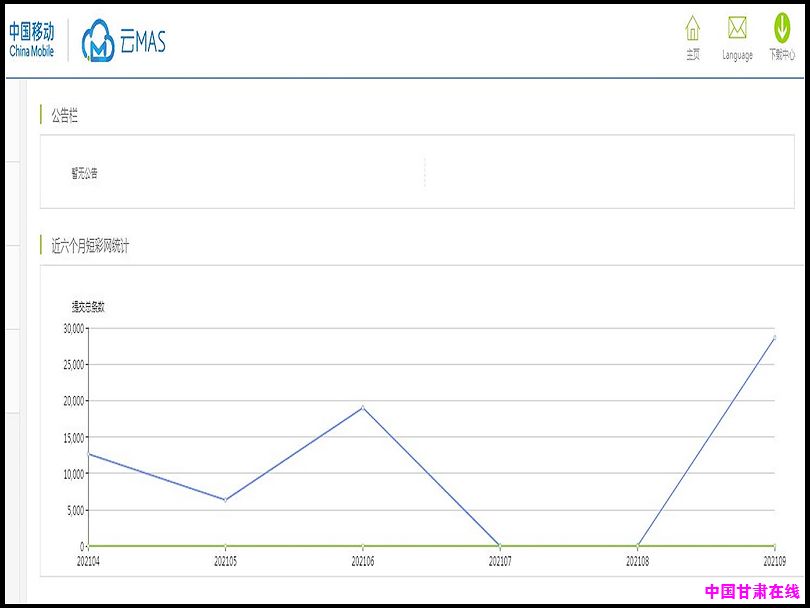Click the 云MAS cloud logo
This screenshot has height=608, width=810.
tap(123, 41)
